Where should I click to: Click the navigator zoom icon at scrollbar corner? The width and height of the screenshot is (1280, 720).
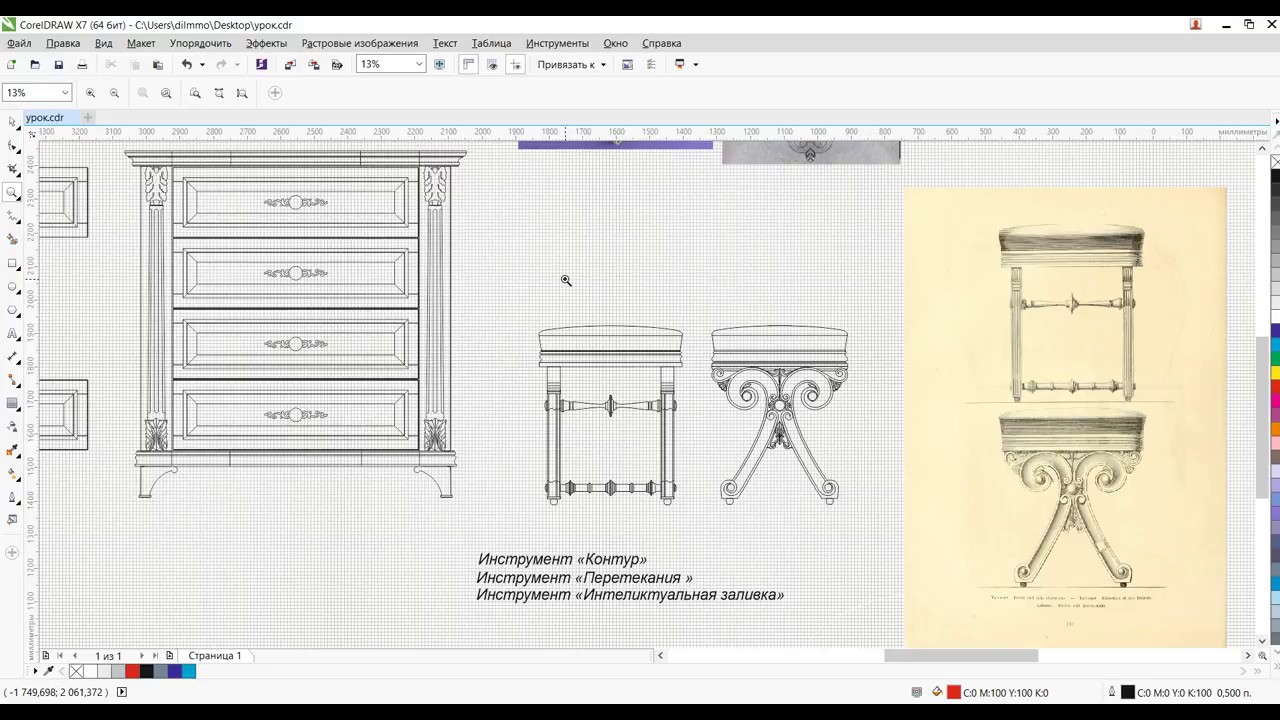(x=1262, y=656)
